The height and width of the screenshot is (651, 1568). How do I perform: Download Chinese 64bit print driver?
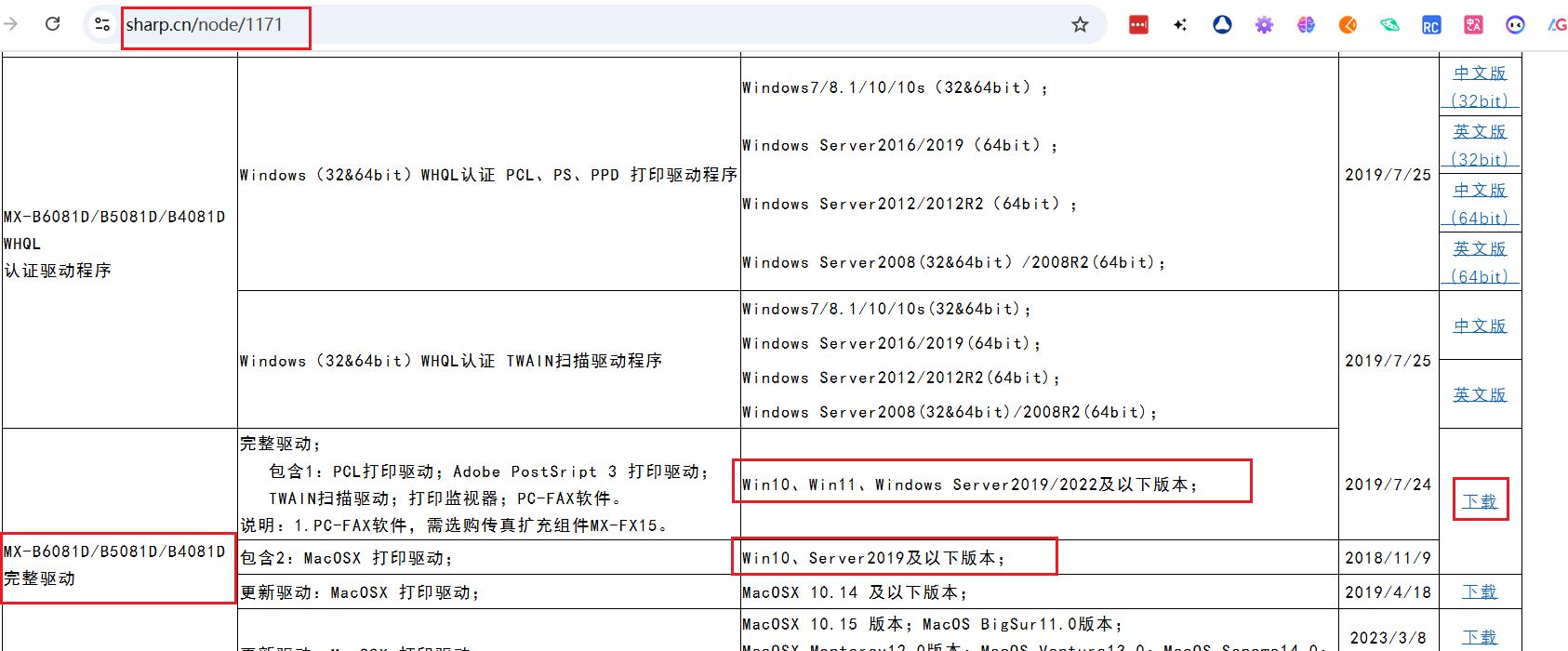[1480, 204]
